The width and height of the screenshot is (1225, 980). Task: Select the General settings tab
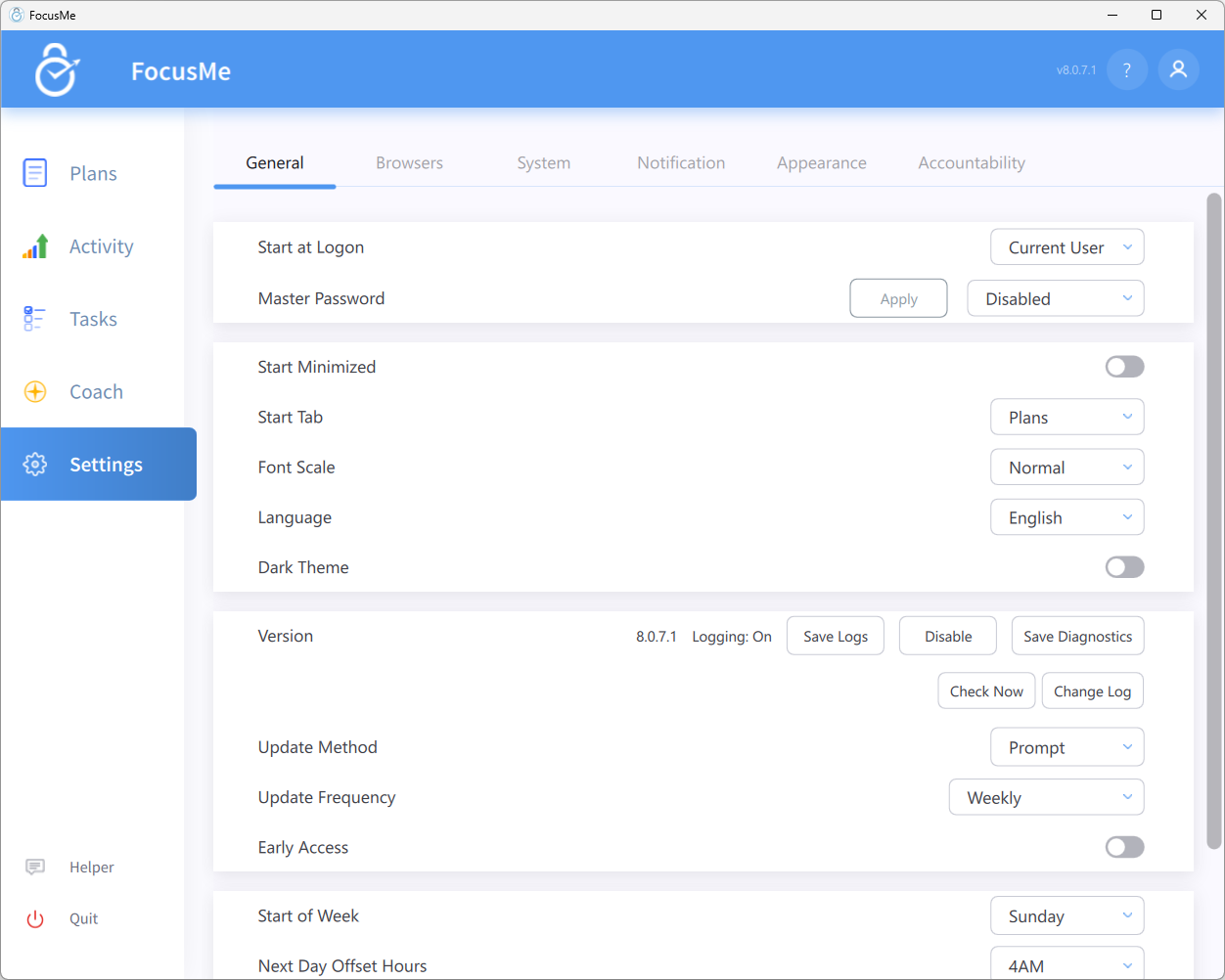(x=275, y=163)
